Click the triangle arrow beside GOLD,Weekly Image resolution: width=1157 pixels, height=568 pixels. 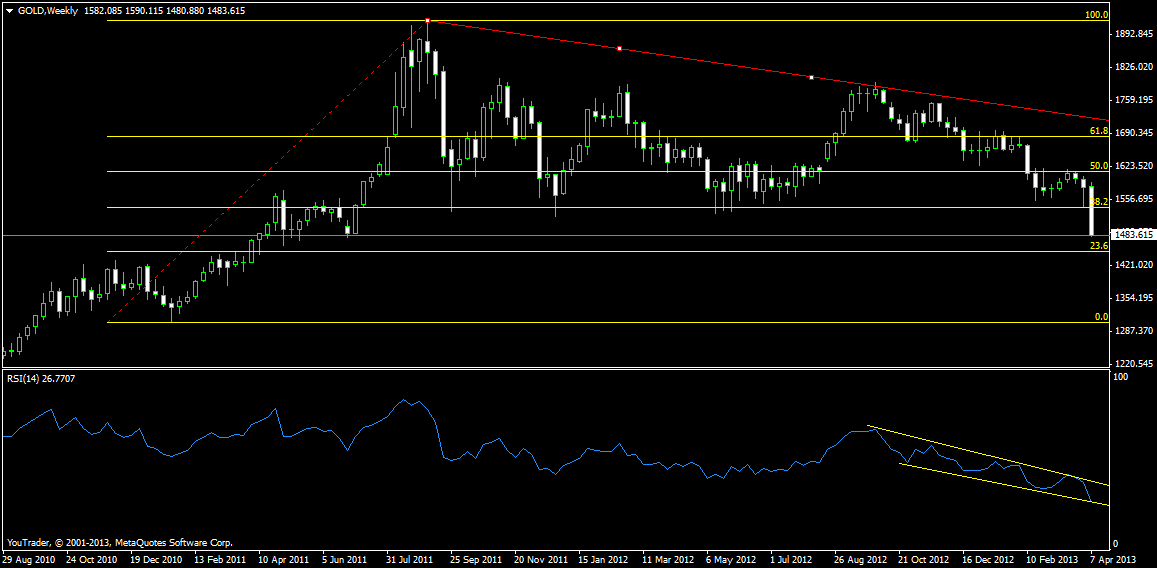tap(9, 10)
